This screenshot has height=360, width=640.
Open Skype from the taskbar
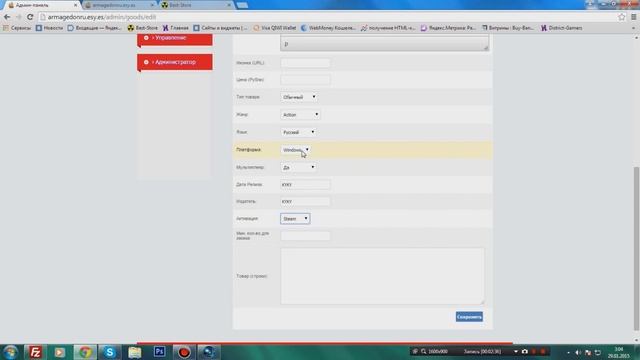coord(110,352)
